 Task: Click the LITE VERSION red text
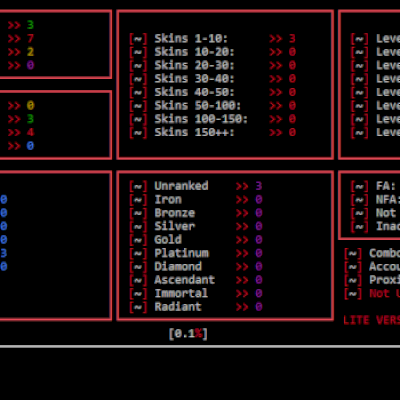pos(372,320)
